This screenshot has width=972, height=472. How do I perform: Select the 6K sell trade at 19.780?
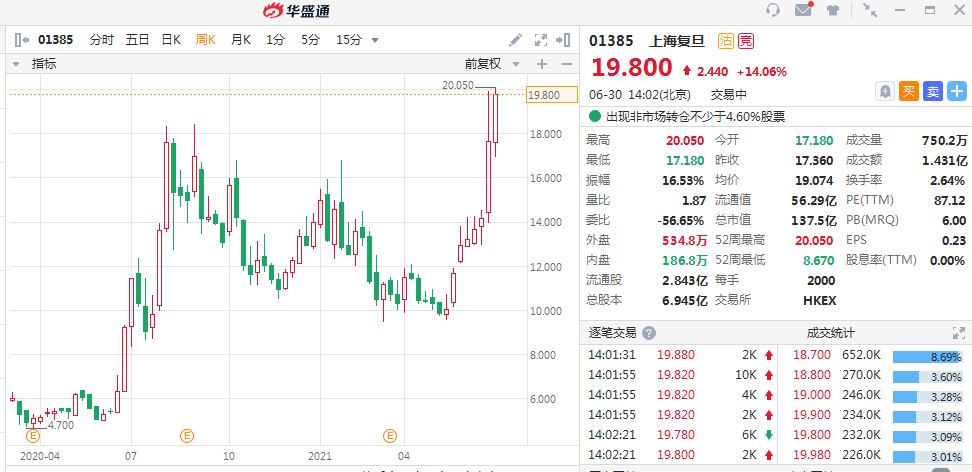(679, 434)
